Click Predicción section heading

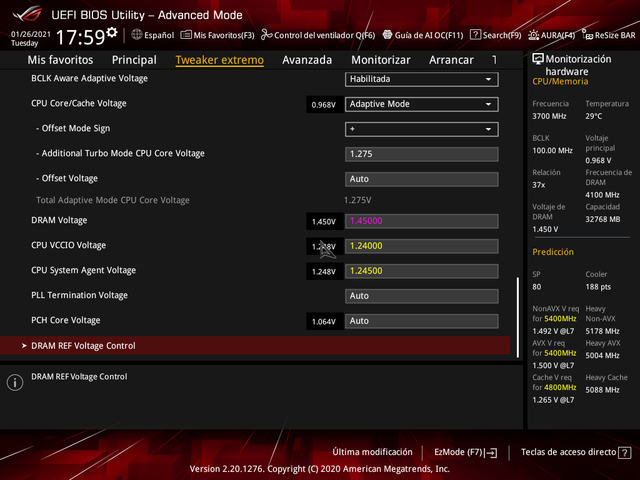[x=553, y=252]
